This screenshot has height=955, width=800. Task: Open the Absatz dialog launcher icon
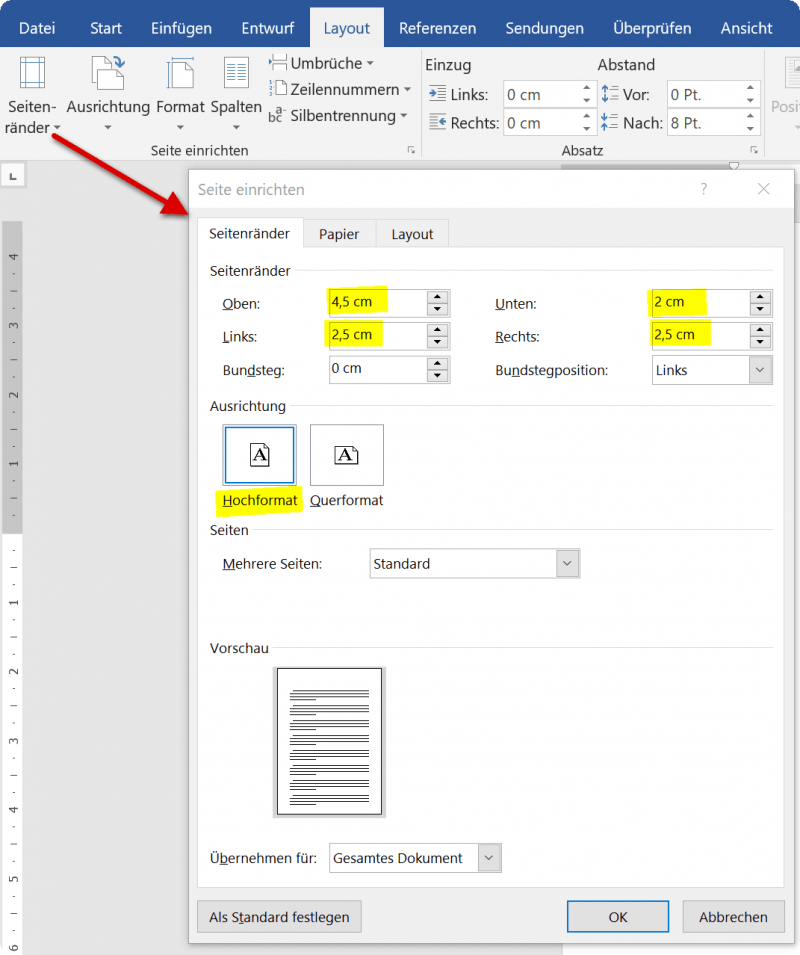[755, 149]
